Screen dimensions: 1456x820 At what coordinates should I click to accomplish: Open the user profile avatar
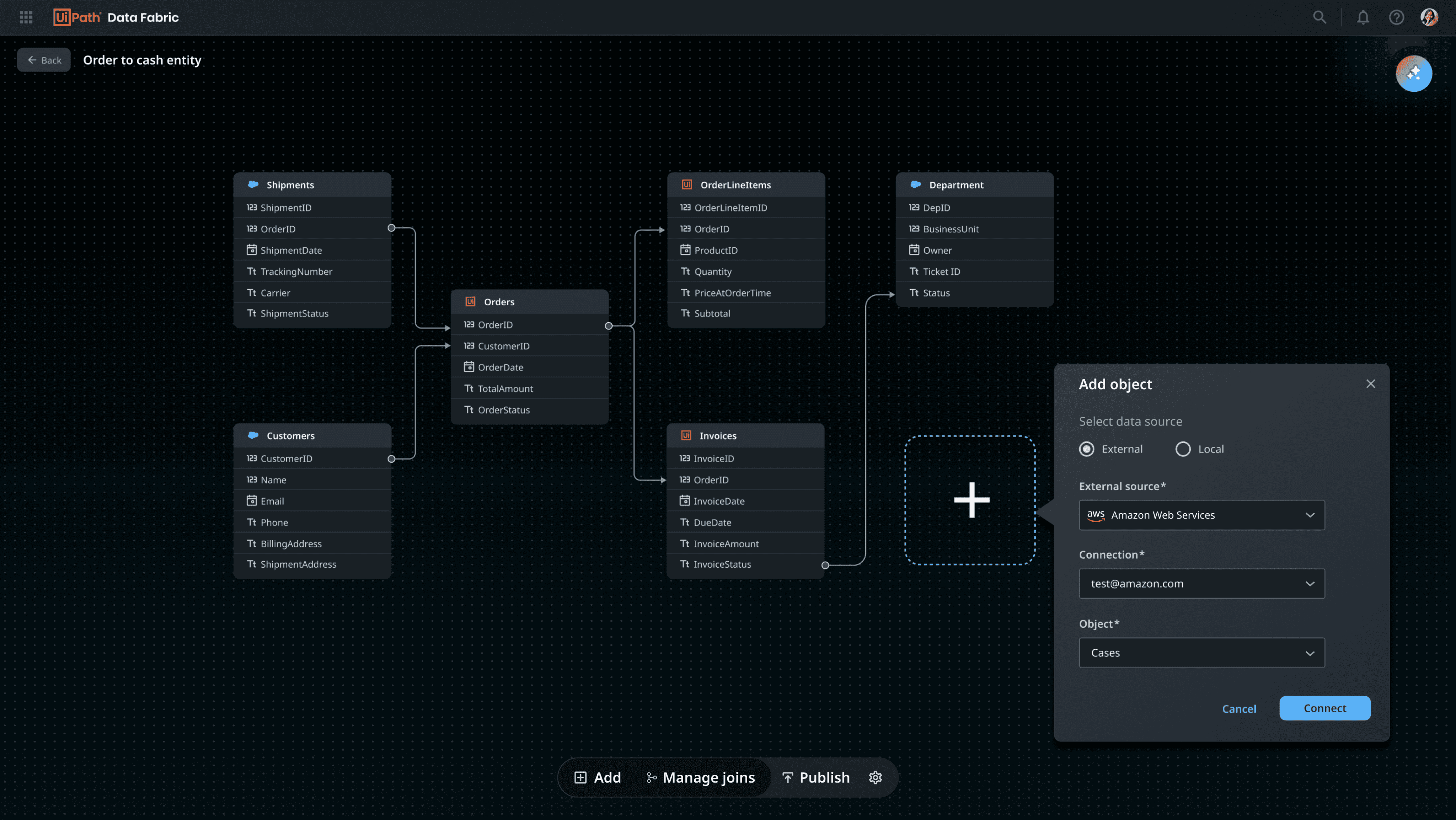pos(1429,17)
